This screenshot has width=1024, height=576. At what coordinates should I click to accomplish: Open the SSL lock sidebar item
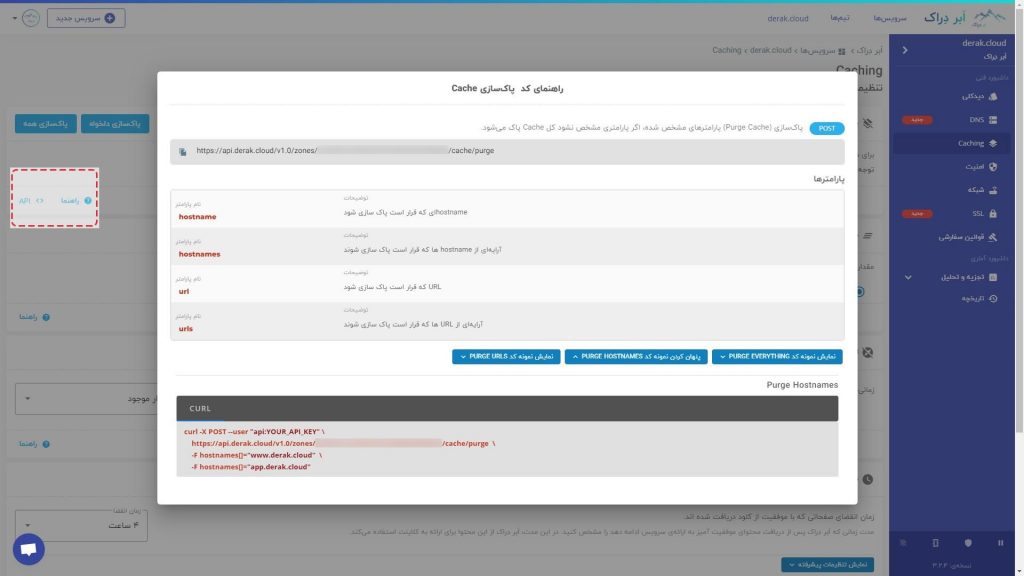[x=984, y=214]
